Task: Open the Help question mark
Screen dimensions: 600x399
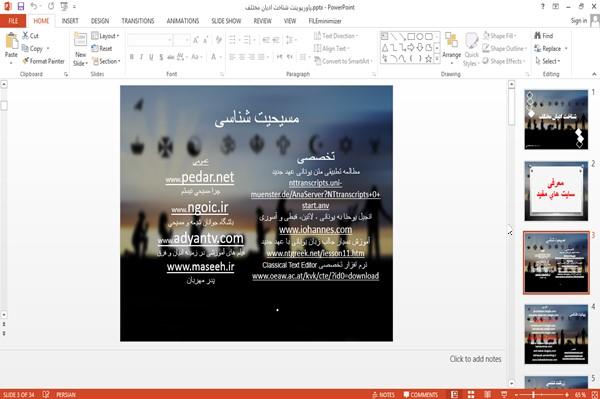Action: [542, 7]
